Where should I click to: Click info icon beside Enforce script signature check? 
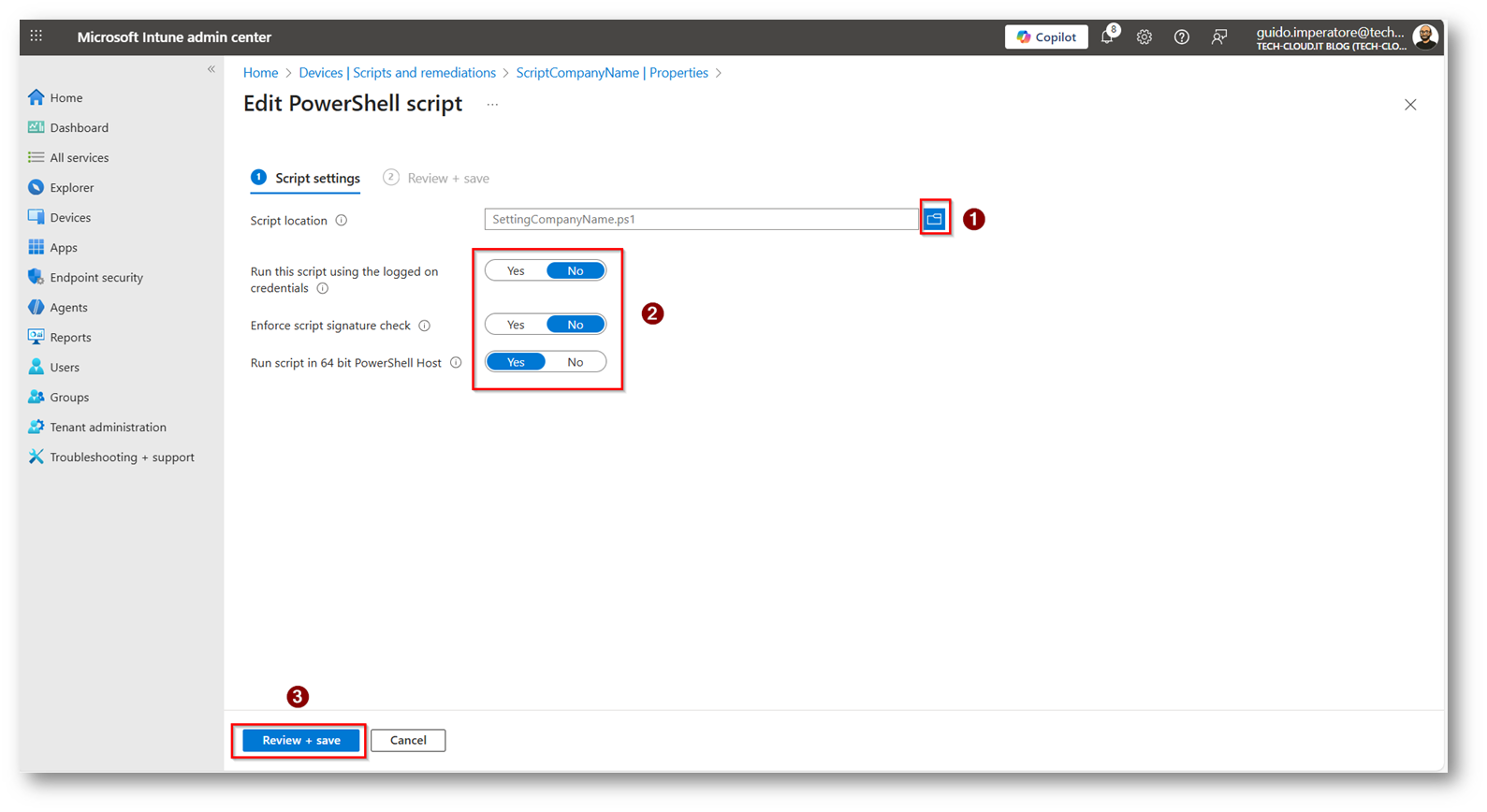coord(425,326)
